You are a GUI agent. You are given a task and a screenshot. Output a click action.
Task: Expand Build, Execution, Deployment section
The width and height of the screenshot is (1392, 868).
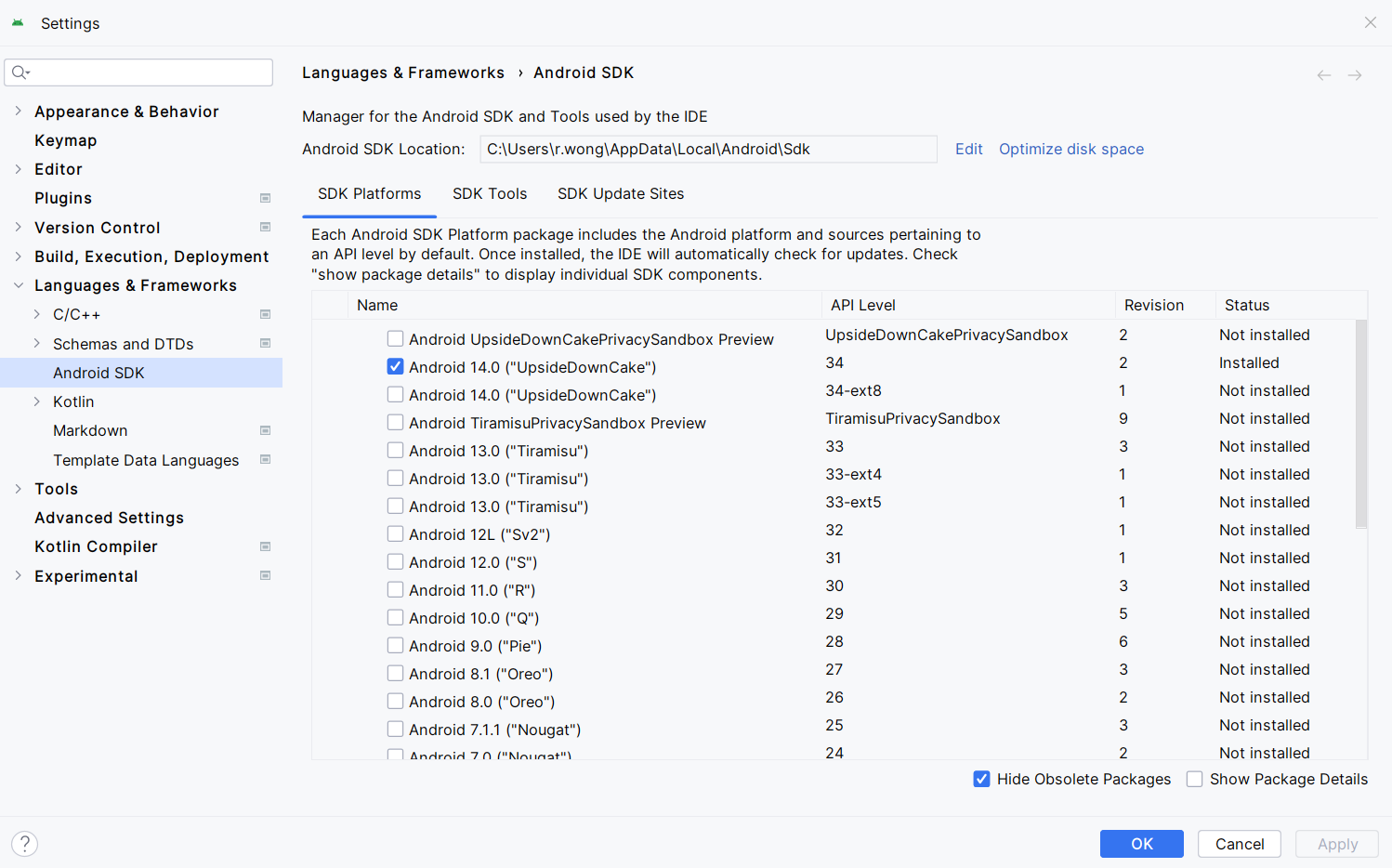click(18, 256)
